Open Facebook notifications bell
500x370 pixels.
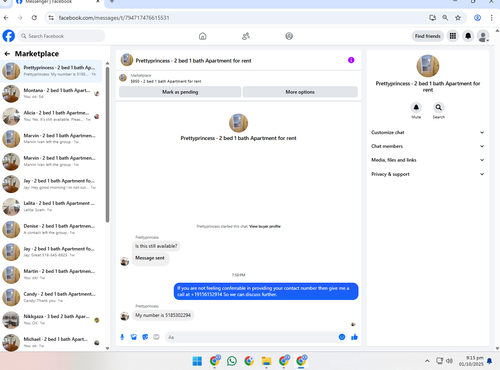click(x=468, y=36)
